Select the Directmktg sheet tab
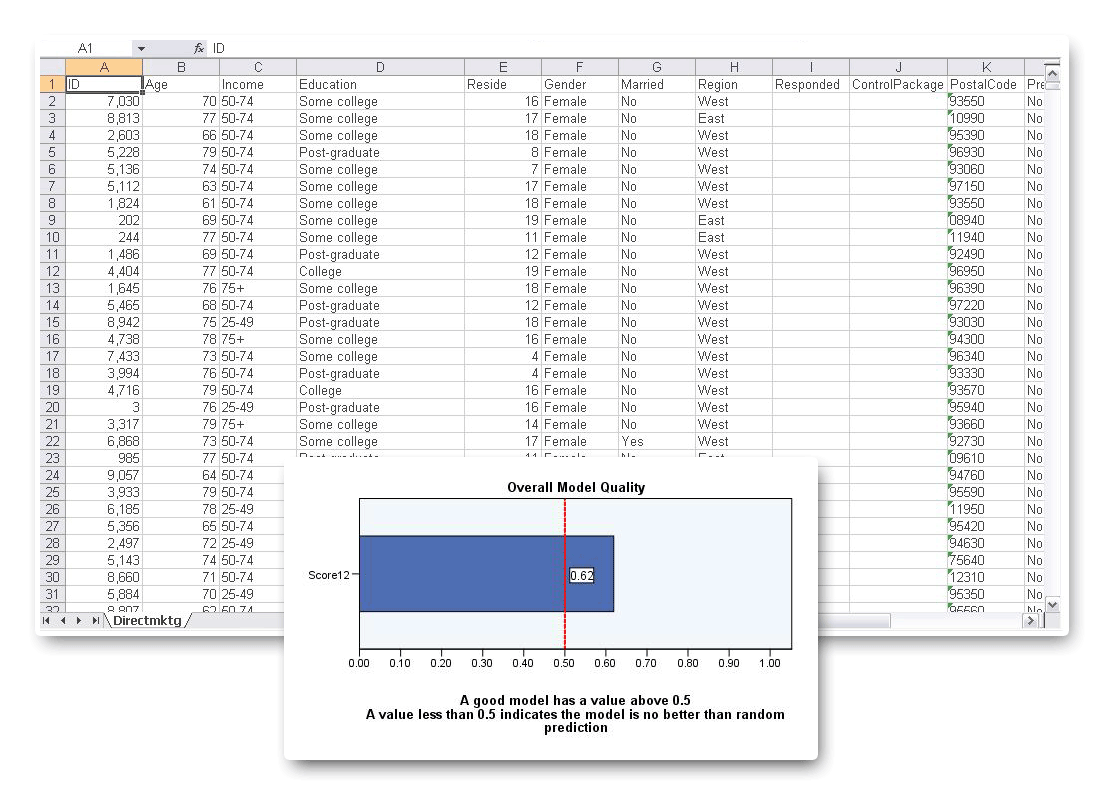This screenshot has width=1104, height=795. click(147, 620)
